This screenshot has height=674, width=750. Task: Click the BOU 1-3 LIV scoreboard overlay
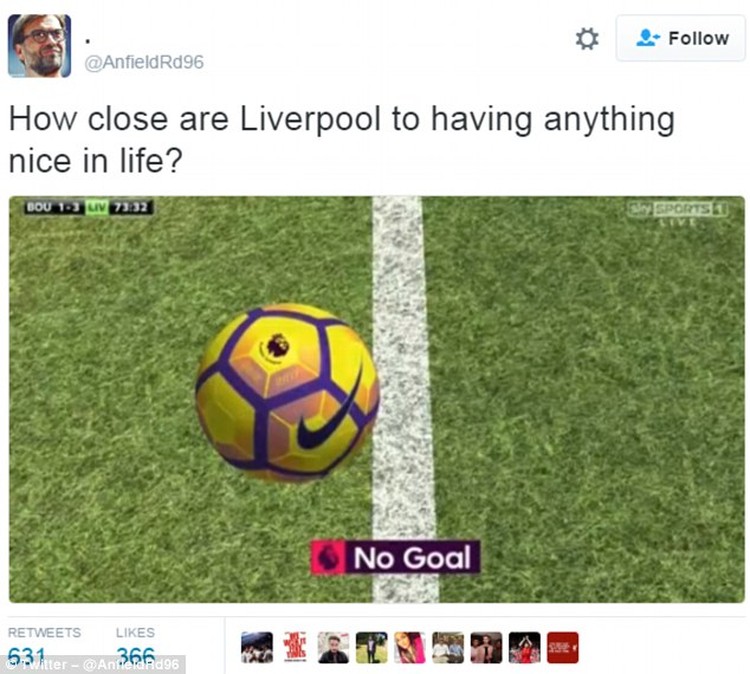(x=89, y=208)
